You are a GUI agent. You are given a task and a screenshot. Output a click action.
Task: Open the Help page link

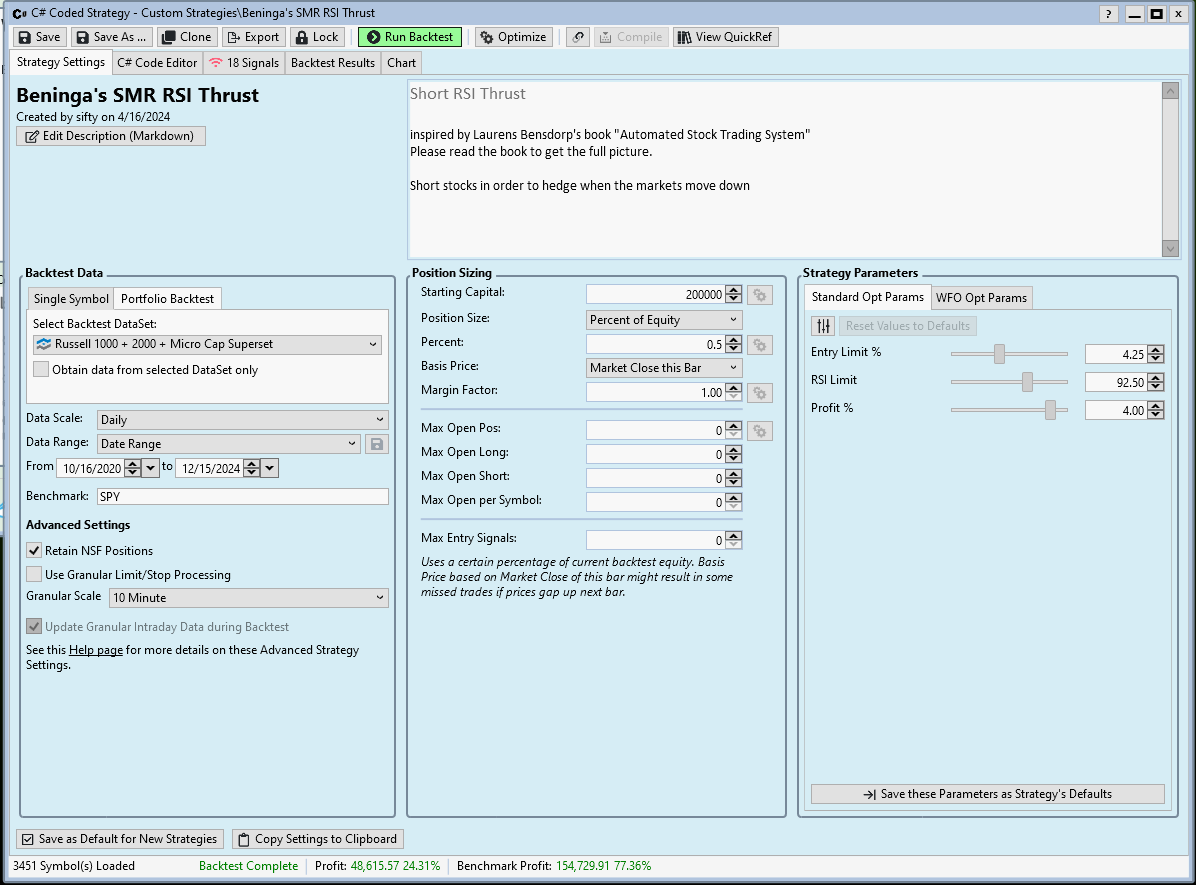pos(95,650)
